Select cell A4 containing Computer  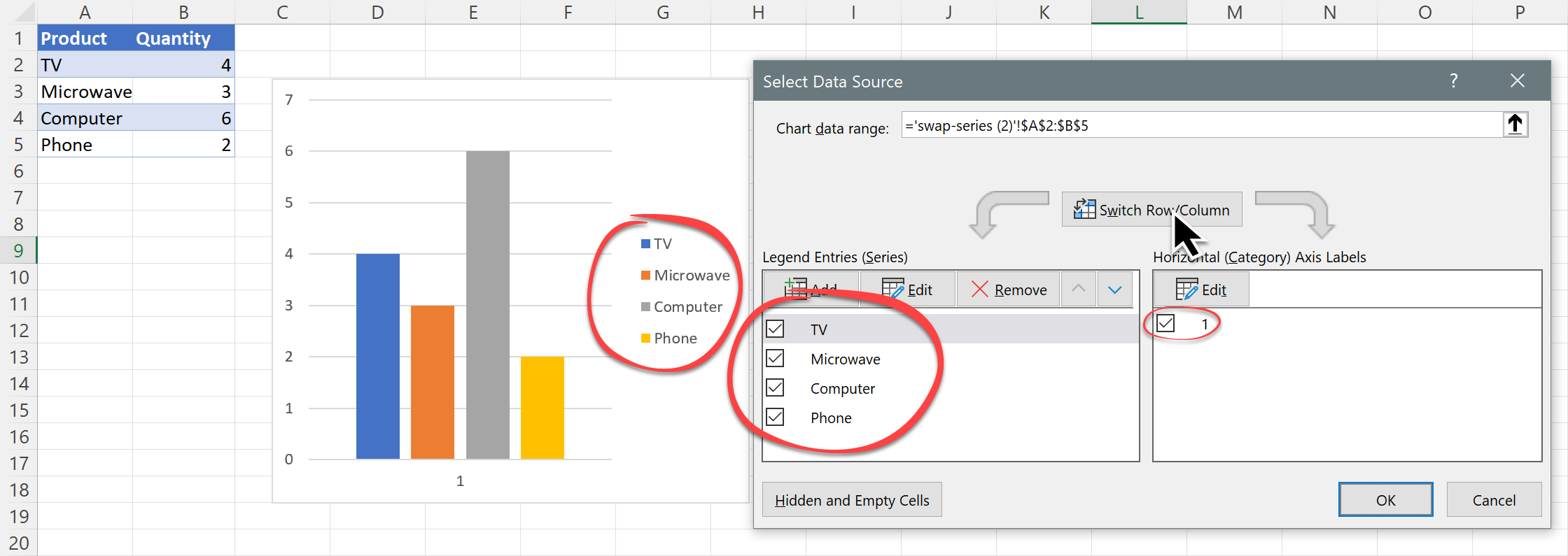(85, 117)
